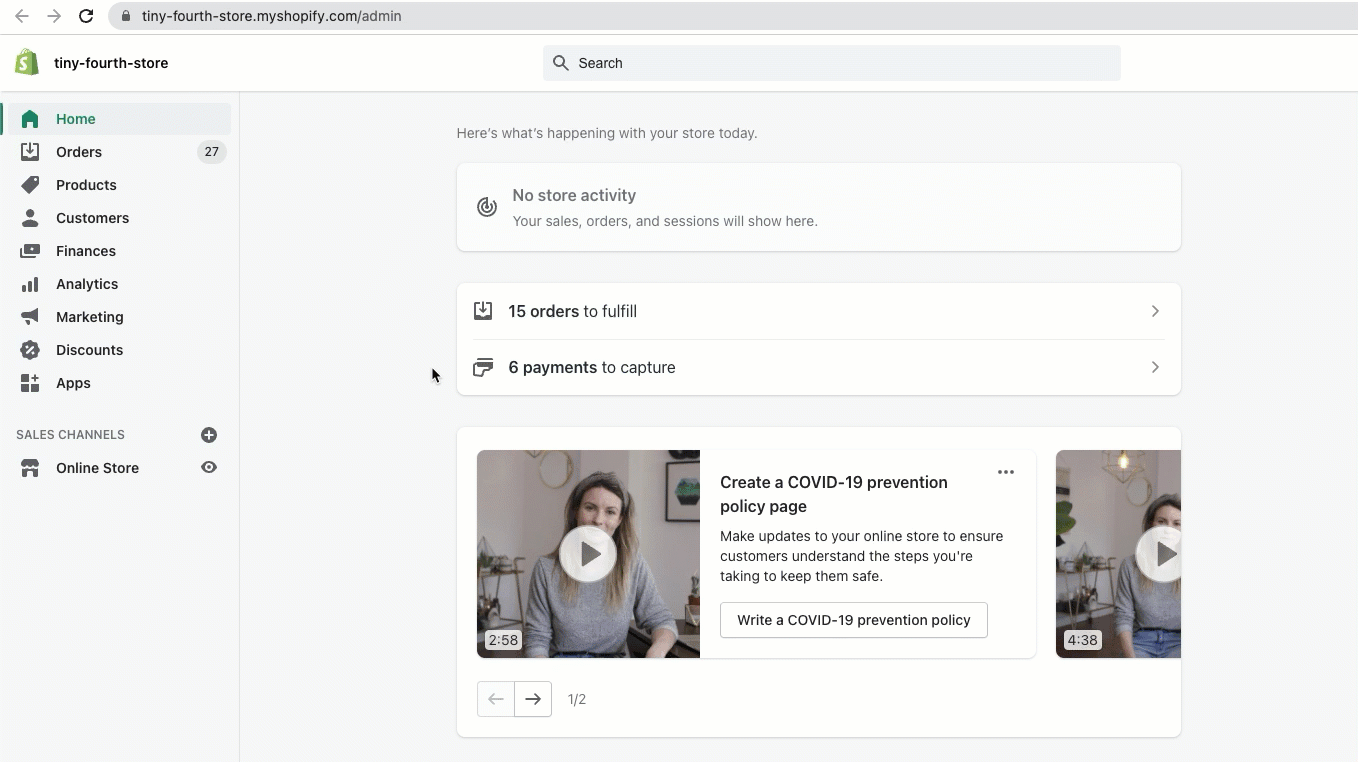Click the Search input field
1358x762 pixels.
(x=832, y=63)
